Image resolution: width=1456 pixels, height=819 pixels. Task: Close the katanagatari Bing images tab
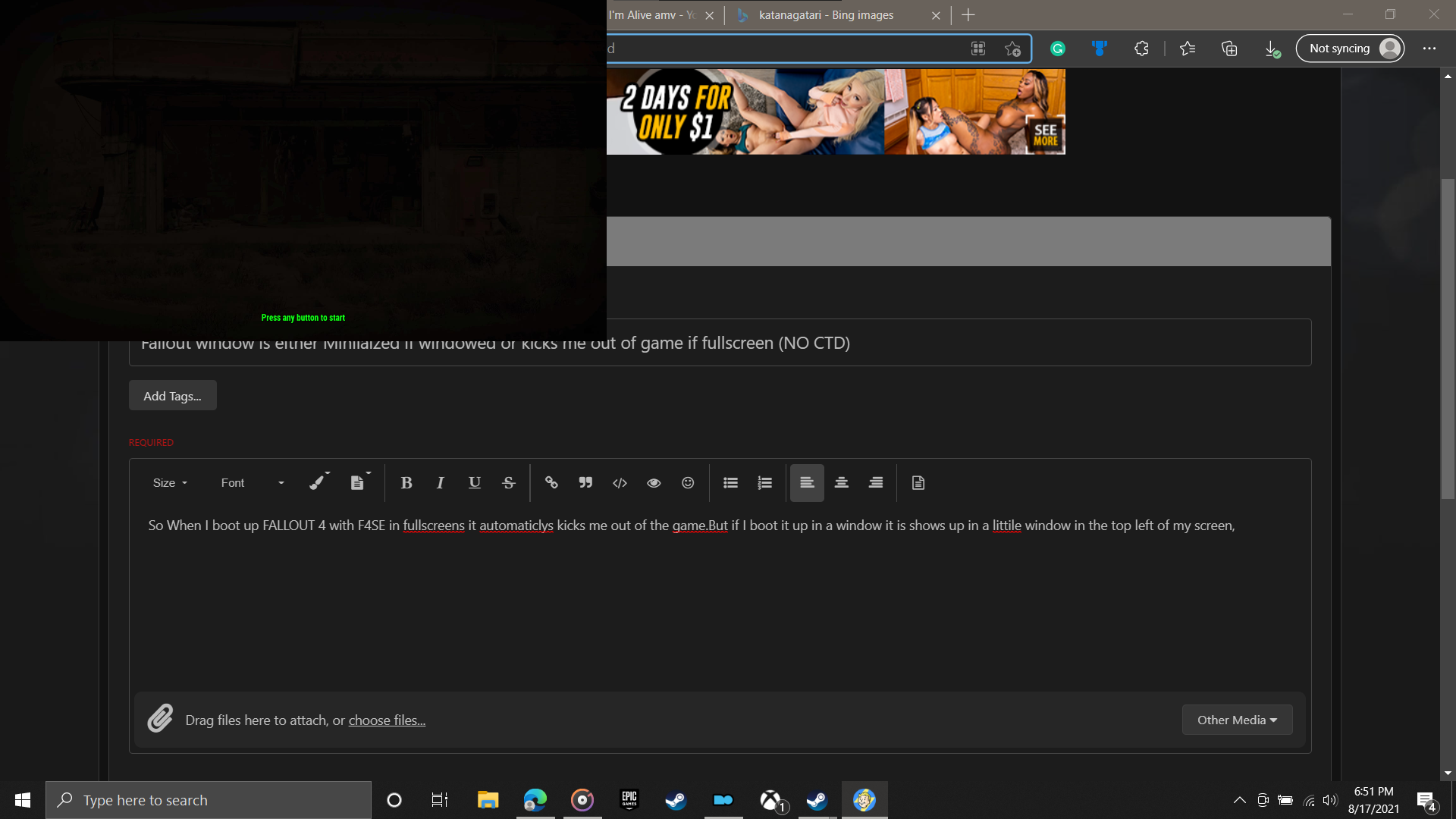936,15
